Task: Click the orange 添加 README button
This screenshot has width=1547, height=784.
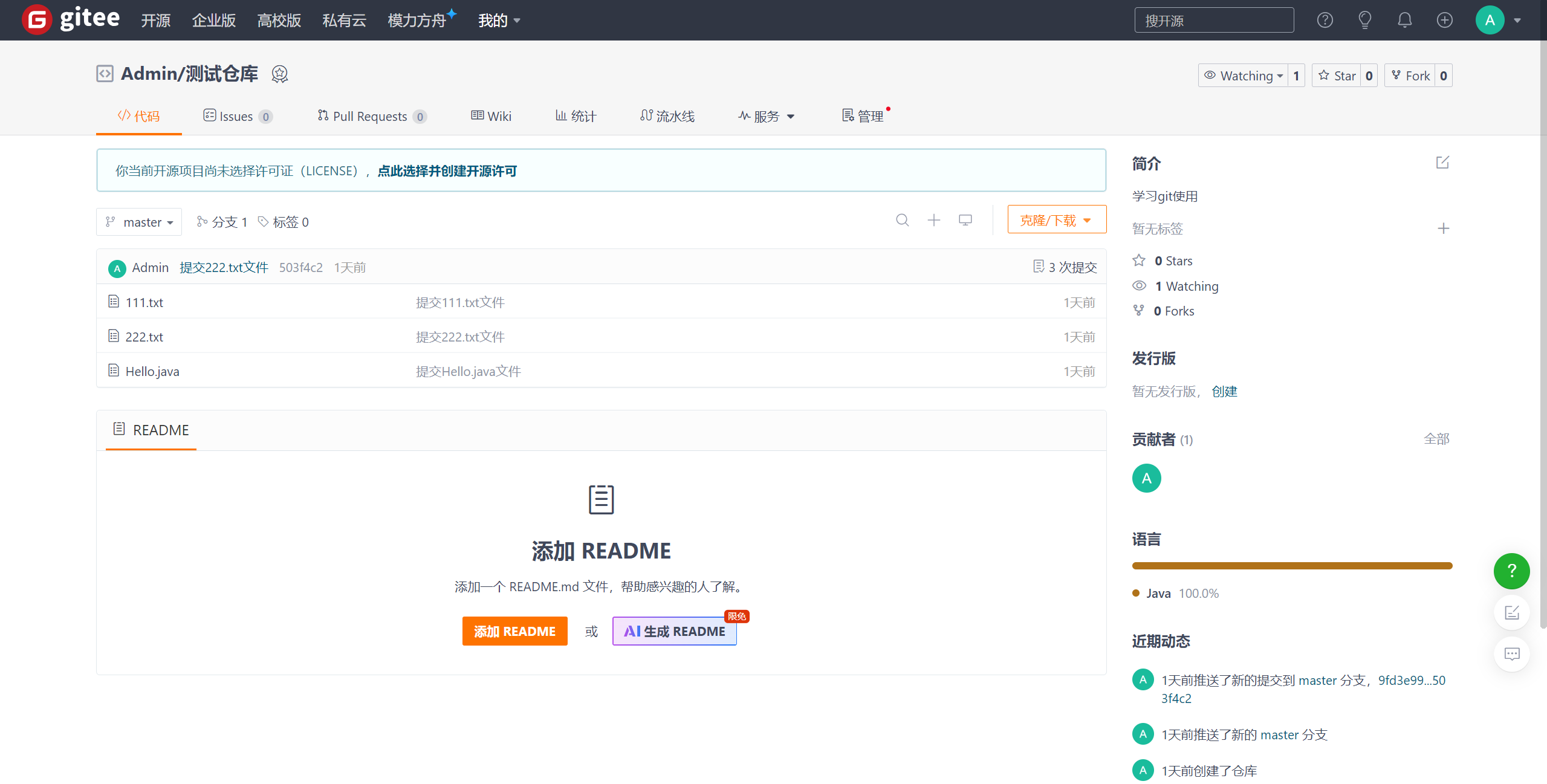Action: 514,631
